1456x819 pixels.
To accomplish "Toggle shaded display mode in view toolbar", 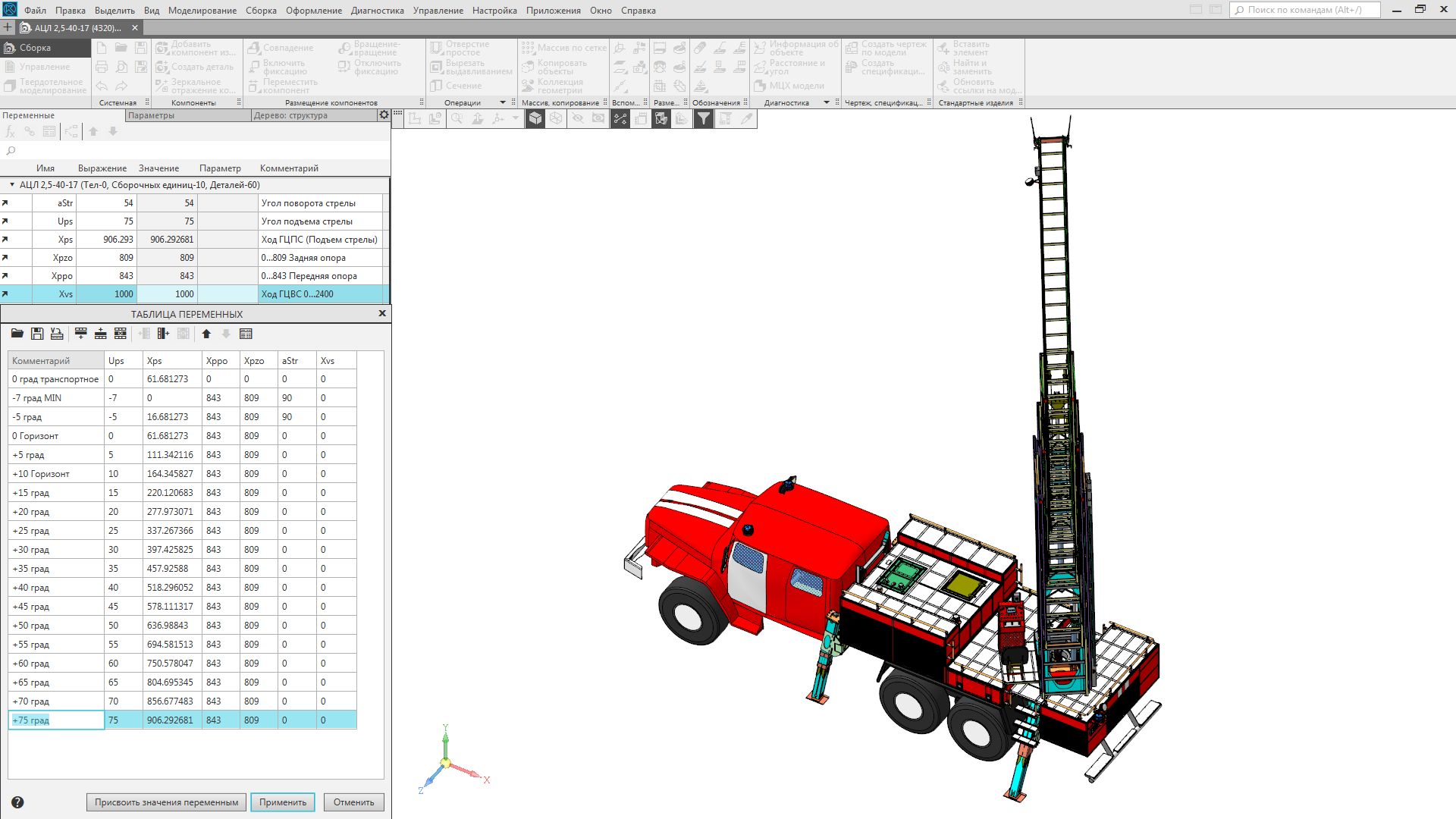I will click(535, 118).
